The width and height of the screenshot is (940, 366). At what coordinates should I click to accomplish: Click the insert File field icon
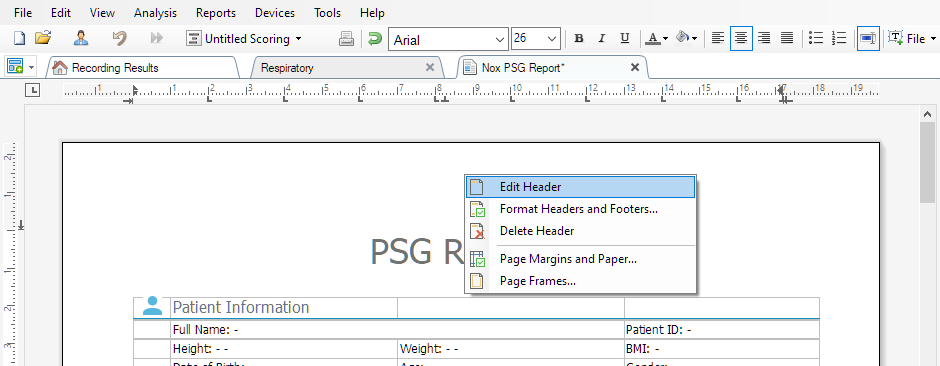[896, 38]
